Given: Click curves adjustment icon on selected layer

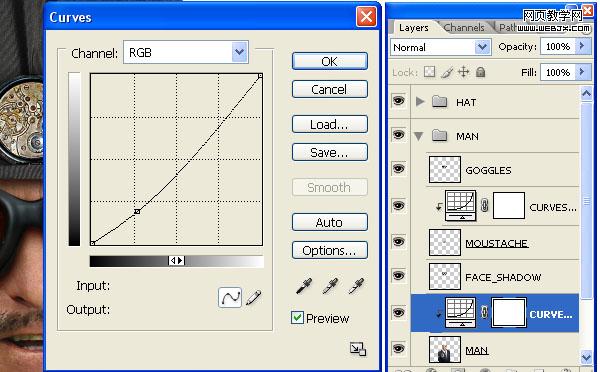Looking at the screenshot, I should (x=461, y=312).
